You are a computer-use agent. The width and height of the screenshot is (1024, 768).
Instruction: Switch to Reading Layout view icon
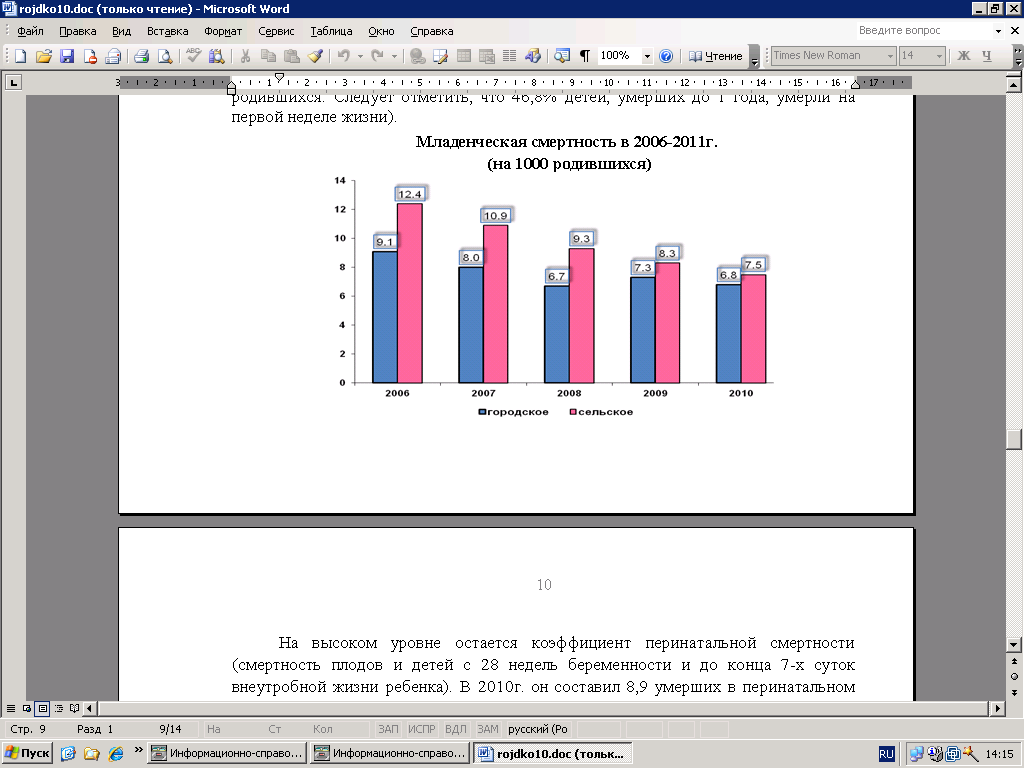[x=74, y=709]
